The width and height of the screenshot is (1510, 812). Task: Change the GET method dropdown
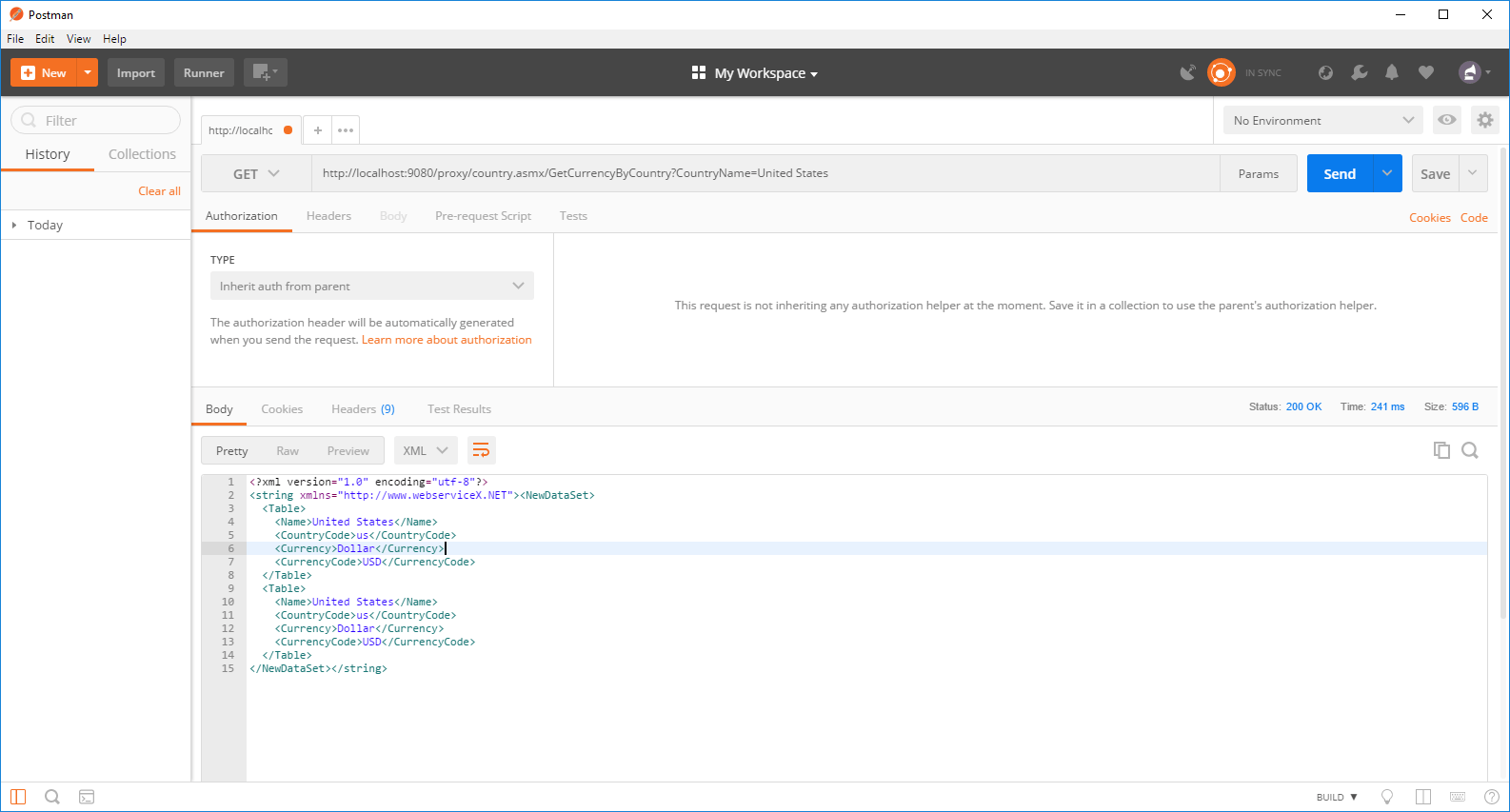pos(256,173)
